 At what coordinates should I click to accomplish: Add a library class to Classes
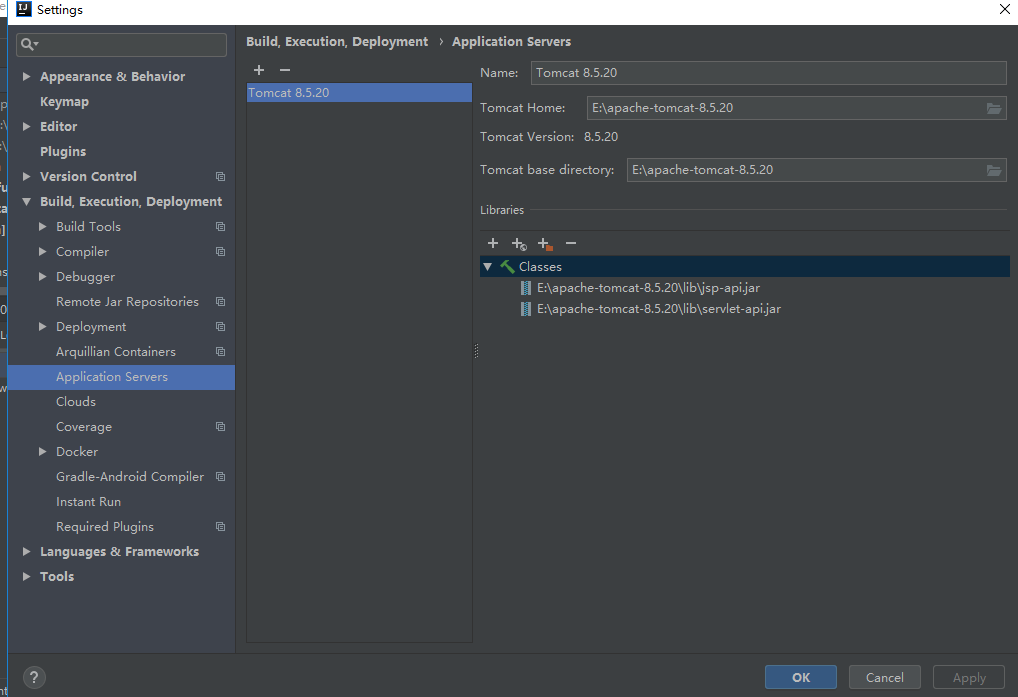pos(493,243)
